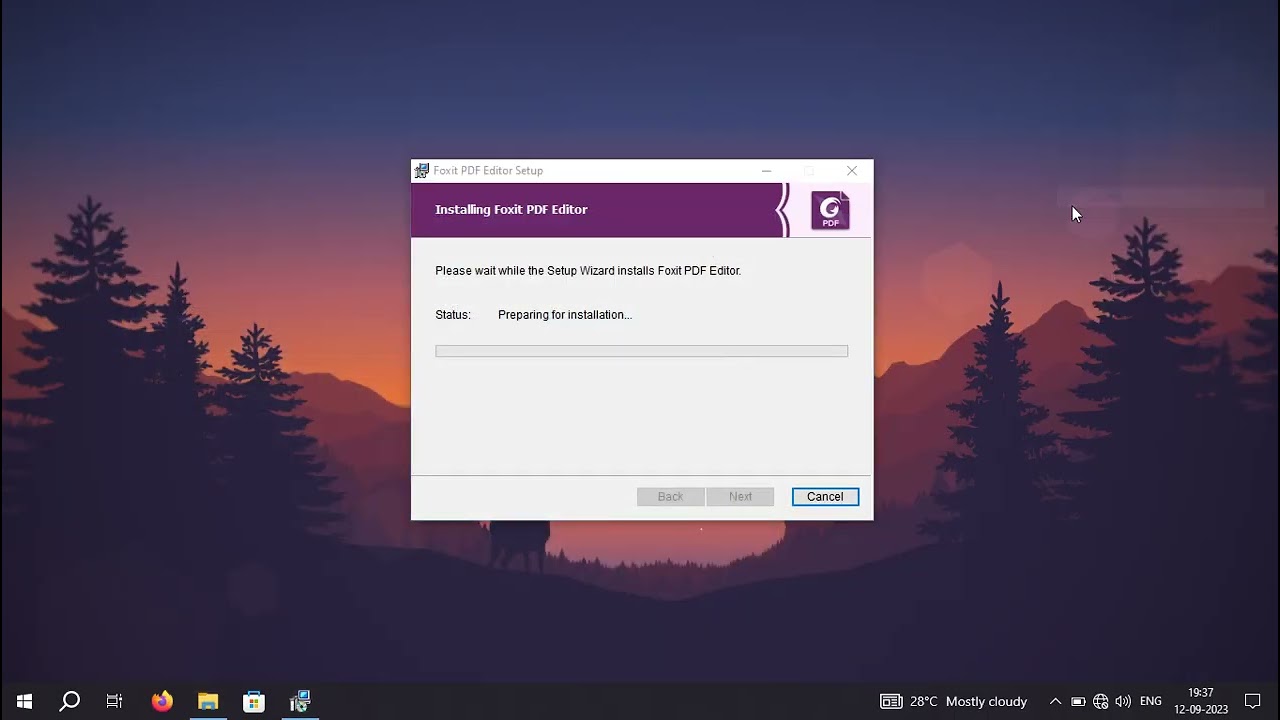Open the weather widget showing 28°C

tap(954, 701)
